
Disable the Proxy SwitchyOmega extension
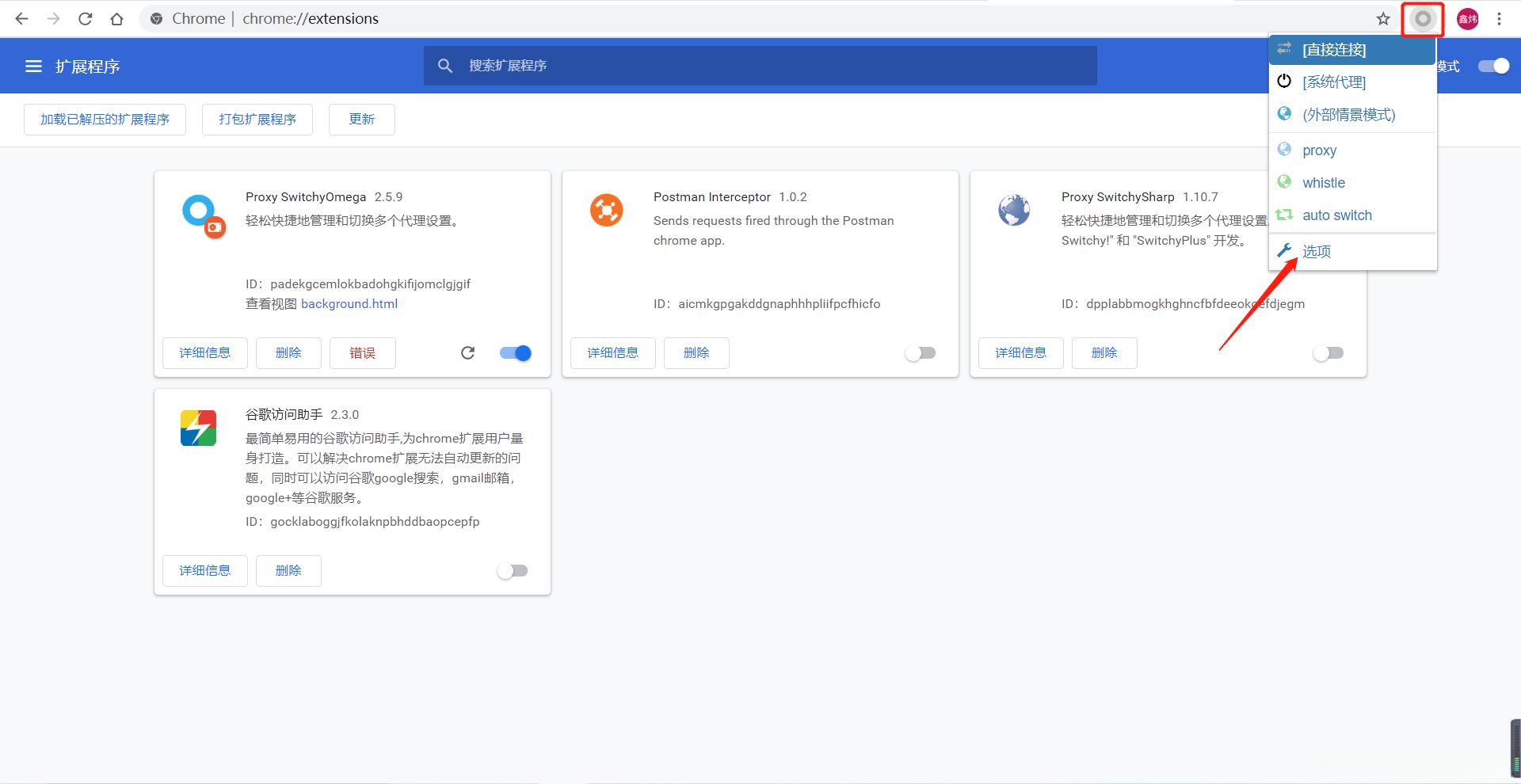[516, 353]
